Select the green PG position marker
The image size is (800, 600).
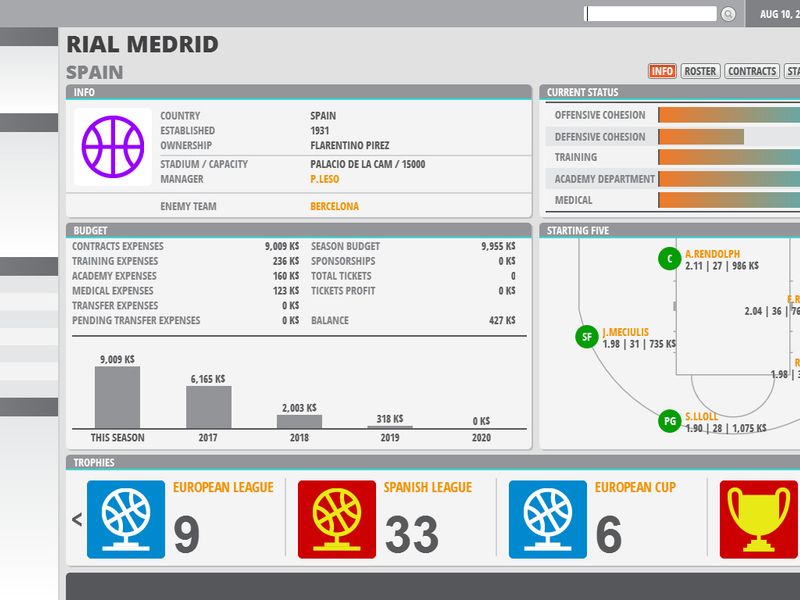pos(669,421)
